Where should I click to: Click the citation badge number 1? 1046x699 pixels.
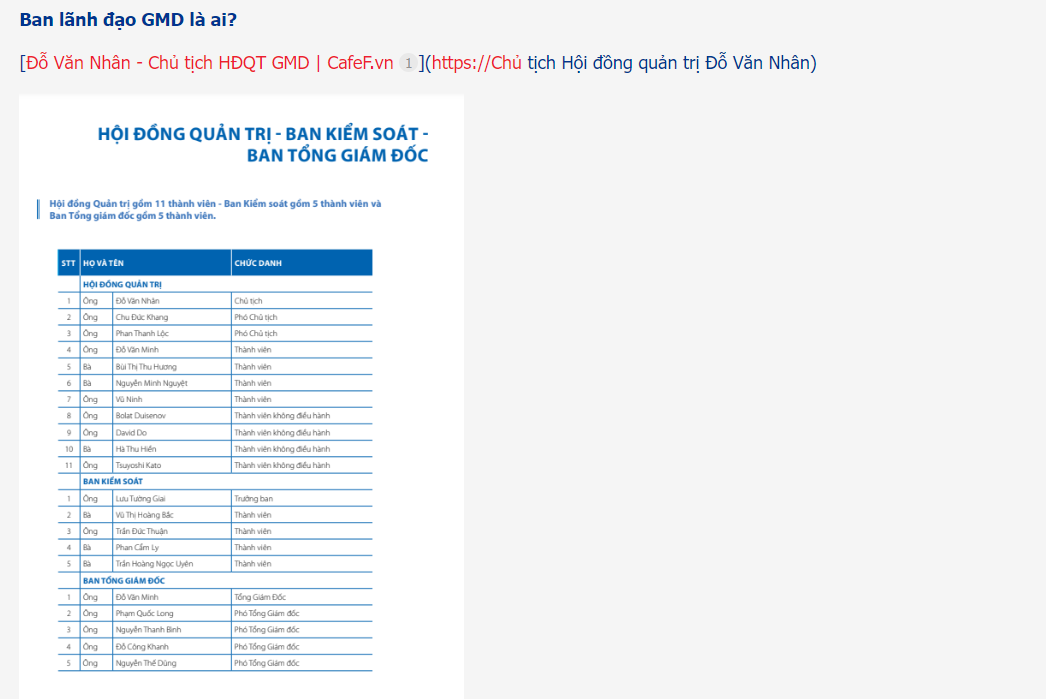point(408,63)
